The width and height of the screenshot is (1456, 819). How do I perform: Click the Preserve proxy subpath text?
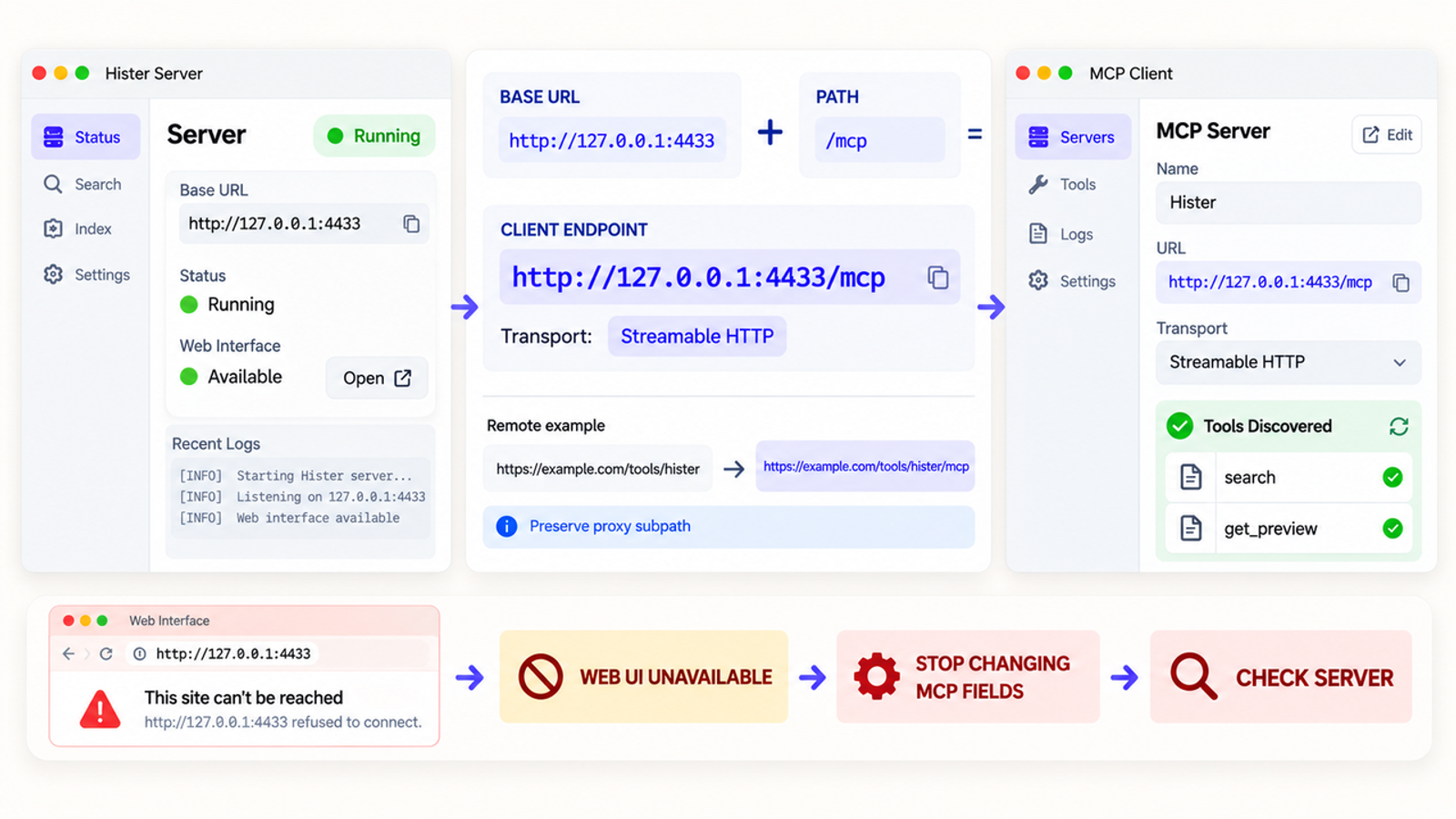610,526
